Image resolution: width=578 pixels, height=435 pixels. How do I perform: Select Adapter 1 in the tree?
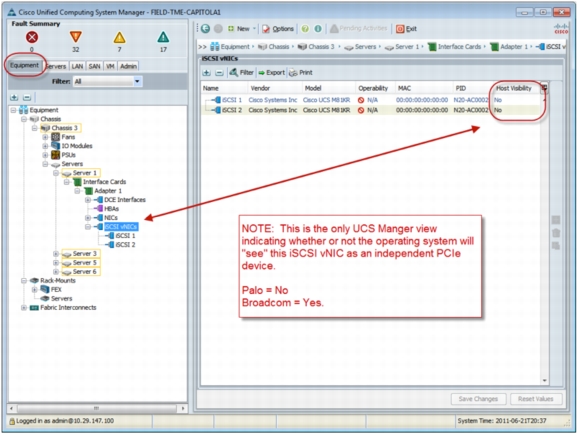tap(108, 191)
